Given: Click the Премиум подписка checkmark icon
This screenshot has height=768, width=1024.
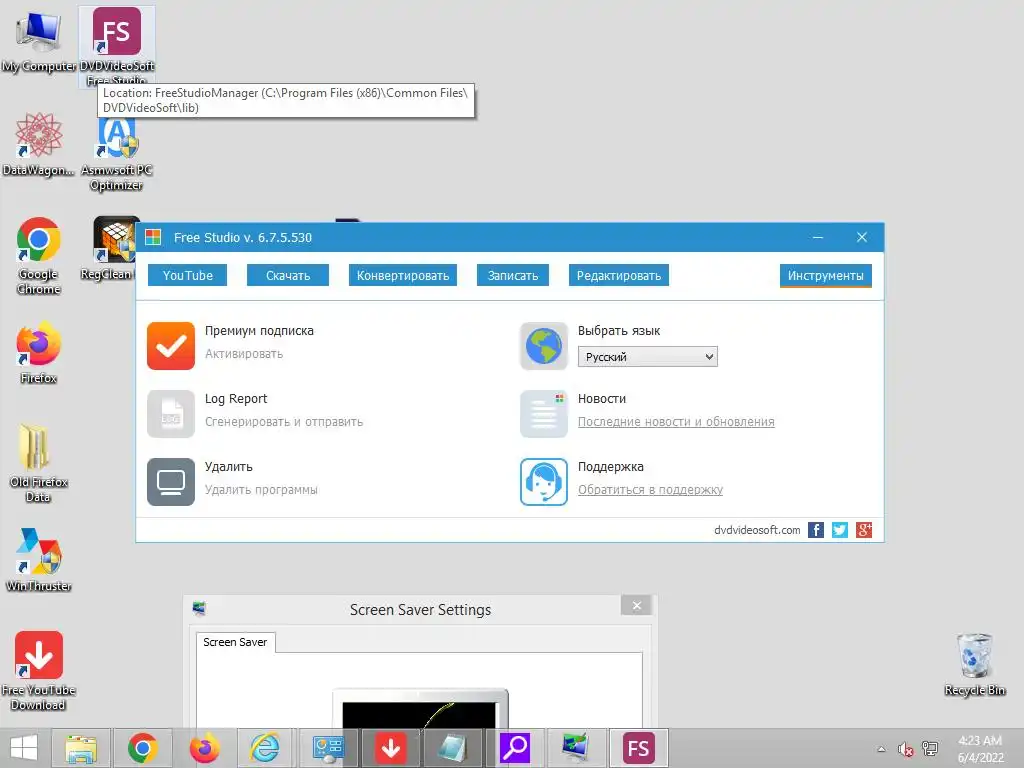Looking at the screenshot, I should [171, 345].
